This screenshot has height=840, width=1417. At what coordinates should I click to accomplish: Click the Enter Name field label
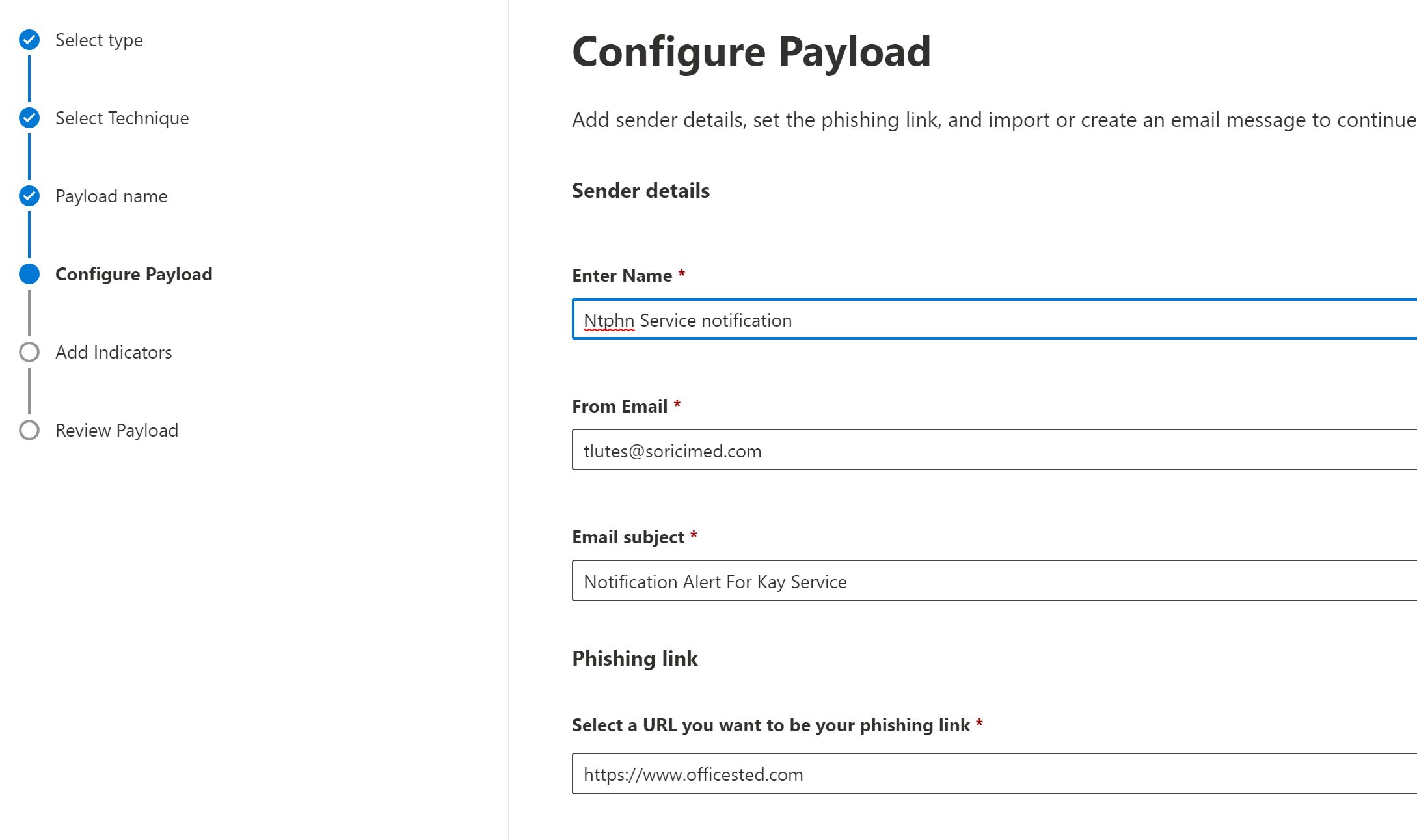click(x=622, y=276)
